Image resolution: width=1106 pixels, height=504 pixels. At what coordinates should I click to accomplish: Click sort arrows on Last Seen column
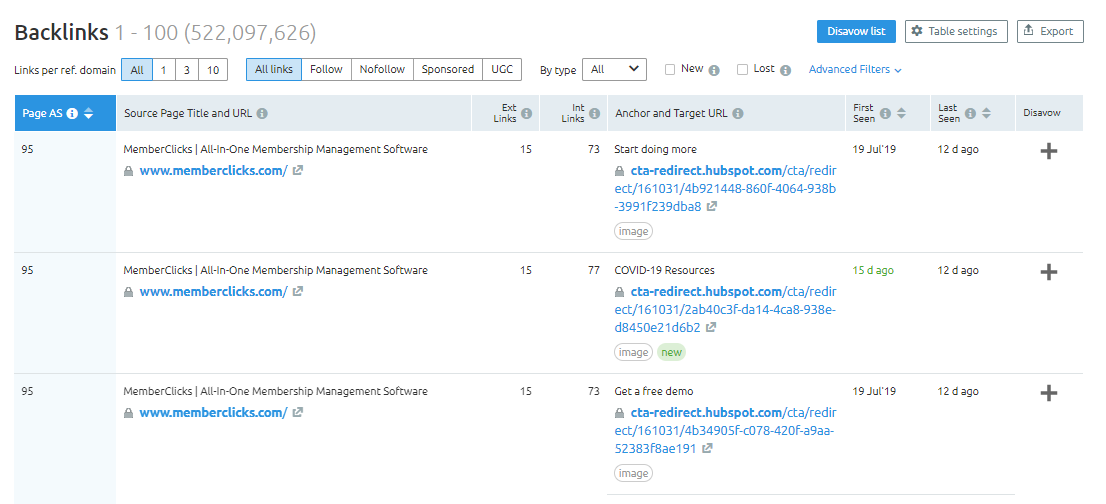pyautogui.click(x=986, y=113)
